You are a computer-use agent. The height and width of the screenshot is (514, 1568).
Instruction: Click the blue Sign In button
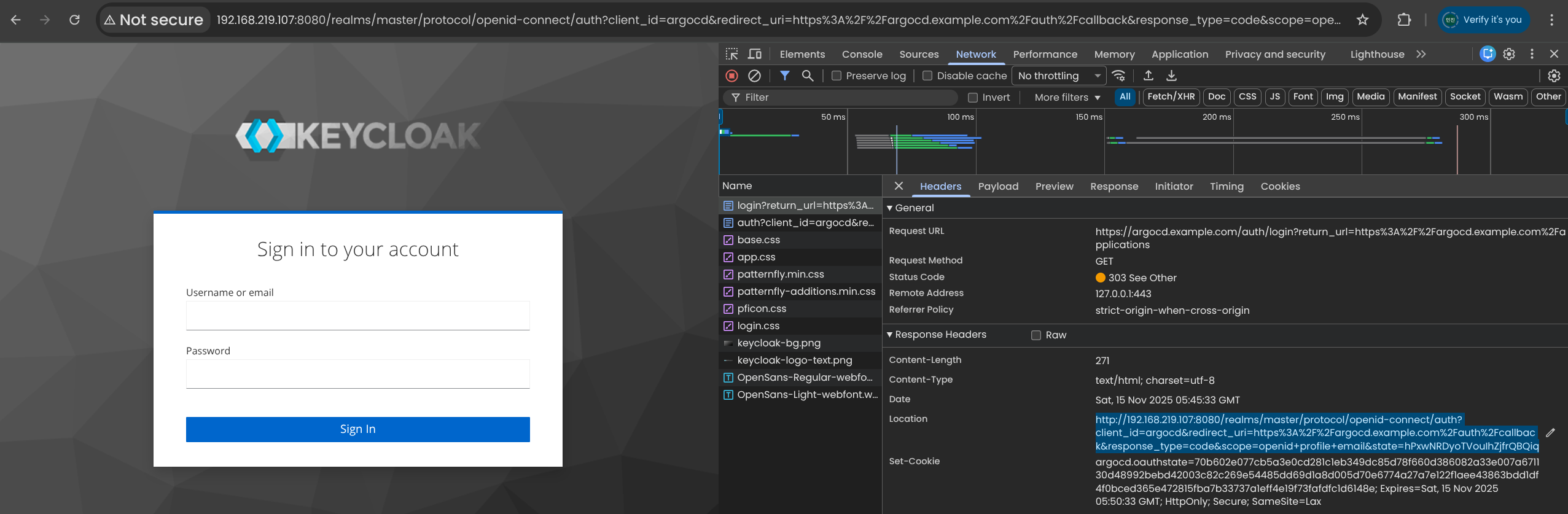click(357, 429)
